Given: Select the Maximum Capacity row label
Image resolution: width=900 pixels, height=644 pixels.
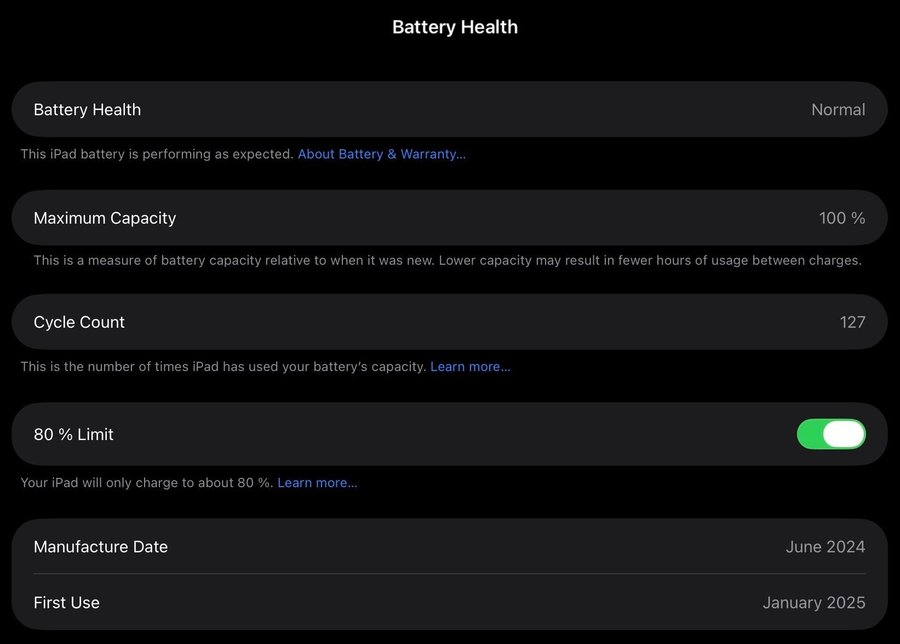Looking at the screenshot, I should point(105,218).
